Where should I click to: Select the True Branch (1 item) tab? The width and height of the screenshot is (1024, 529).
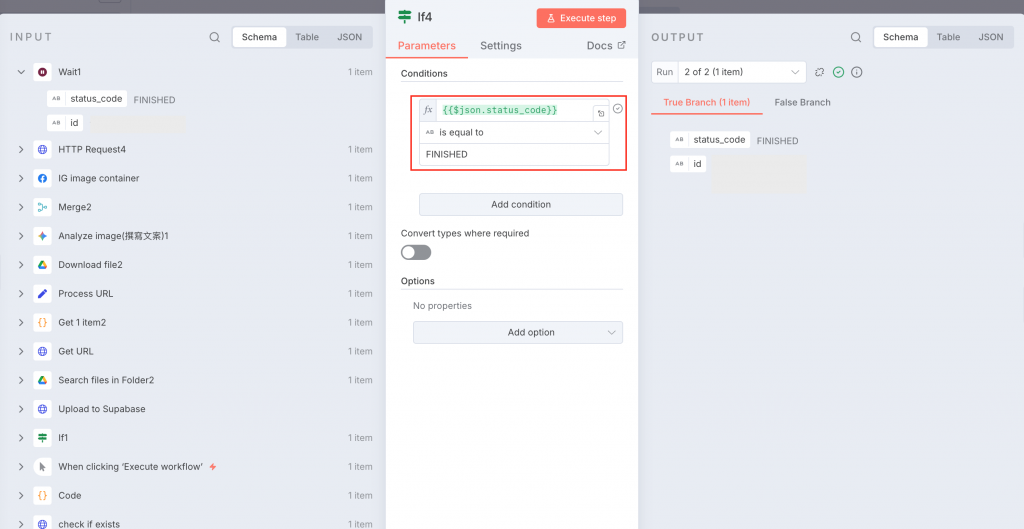click(x=707, y=103)
